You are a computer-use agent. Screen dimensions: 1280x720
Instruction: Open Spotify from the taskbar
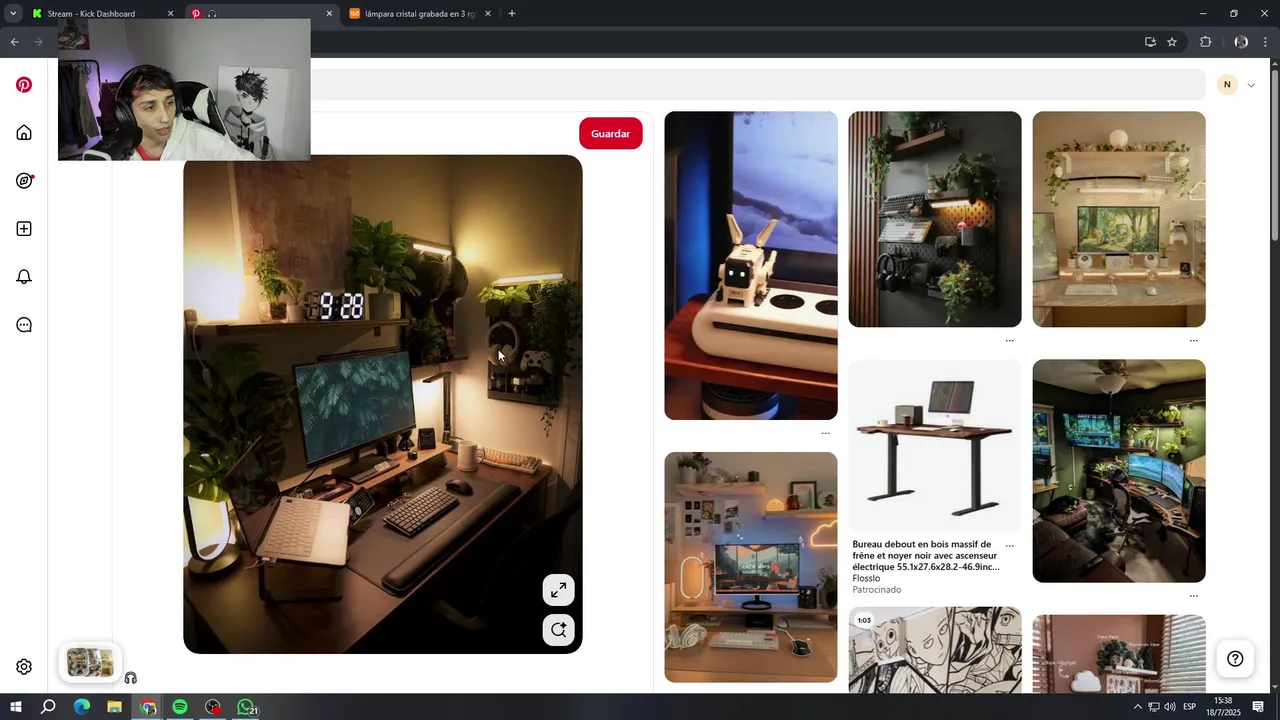180,707
